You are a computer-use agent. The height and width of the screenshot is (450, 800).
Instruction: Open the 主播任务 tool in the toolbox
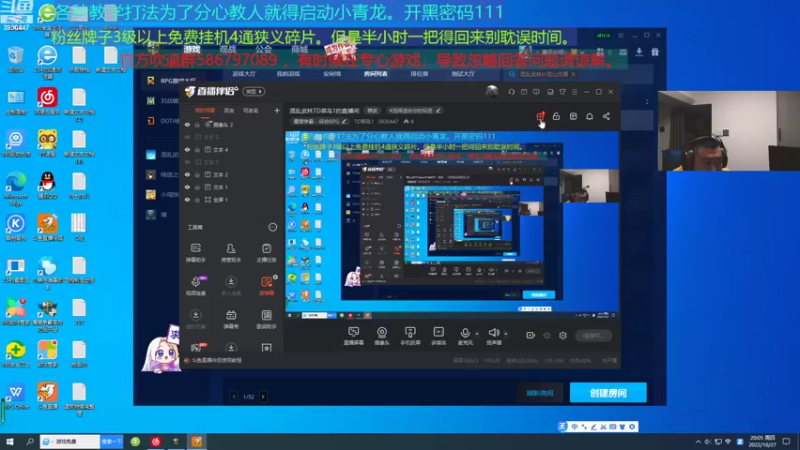click(x=266, y=252)
